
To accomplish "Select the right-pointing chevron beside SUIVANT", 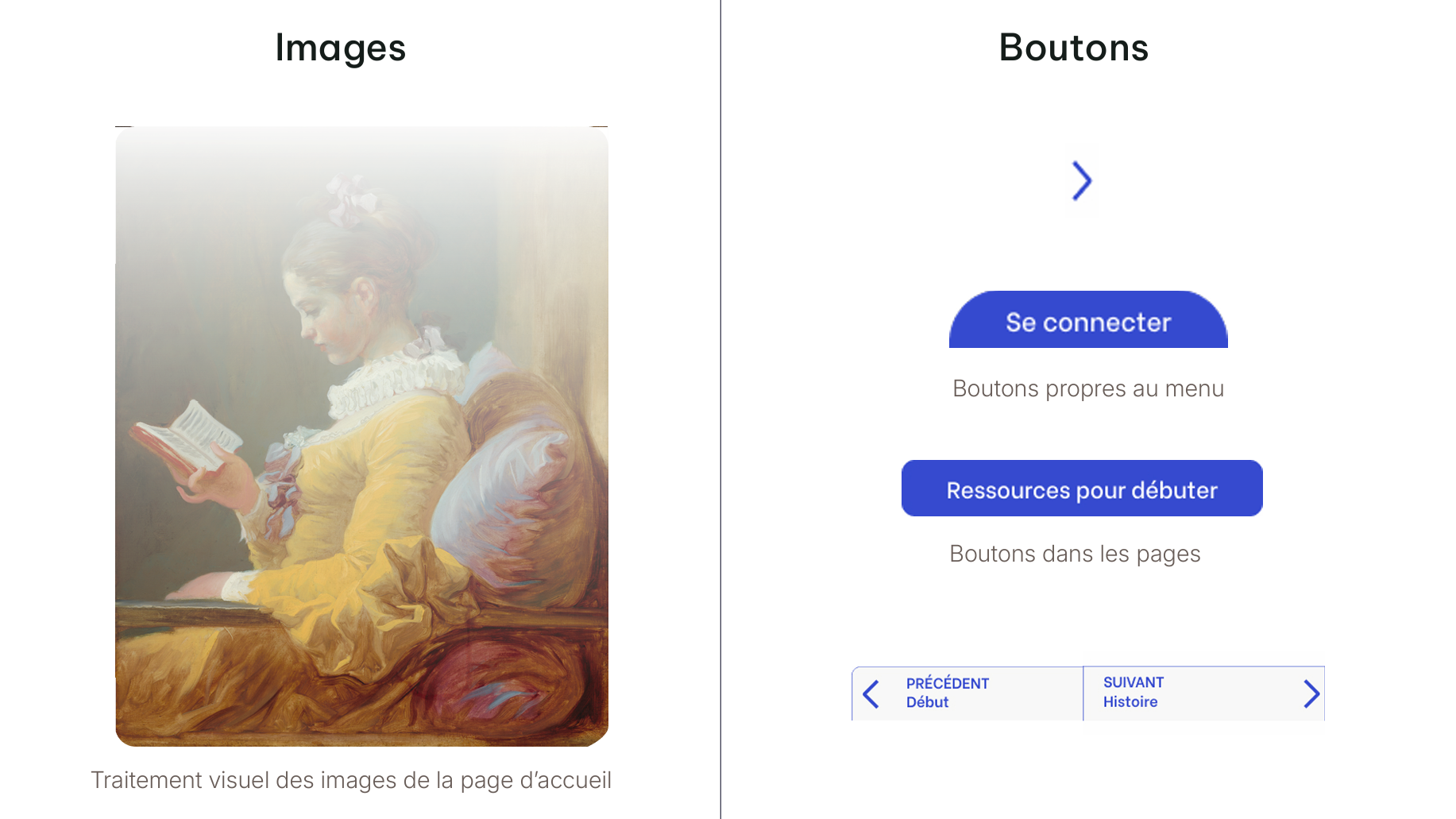I will click(x=1313, y=693).
